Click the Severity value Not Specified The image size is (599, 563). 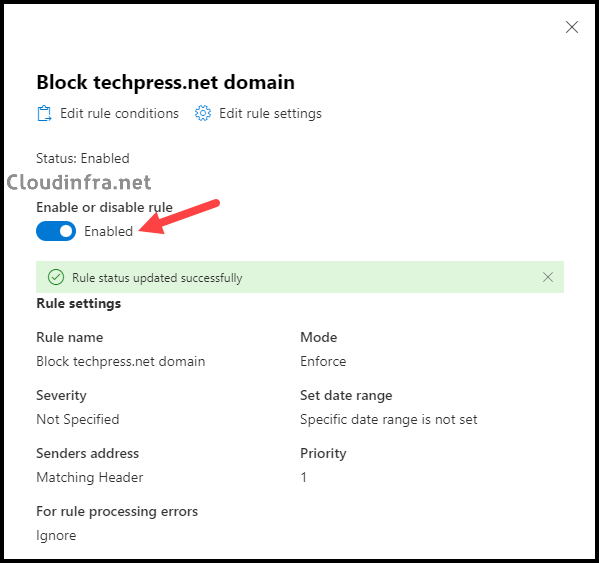tap(78, 419)
